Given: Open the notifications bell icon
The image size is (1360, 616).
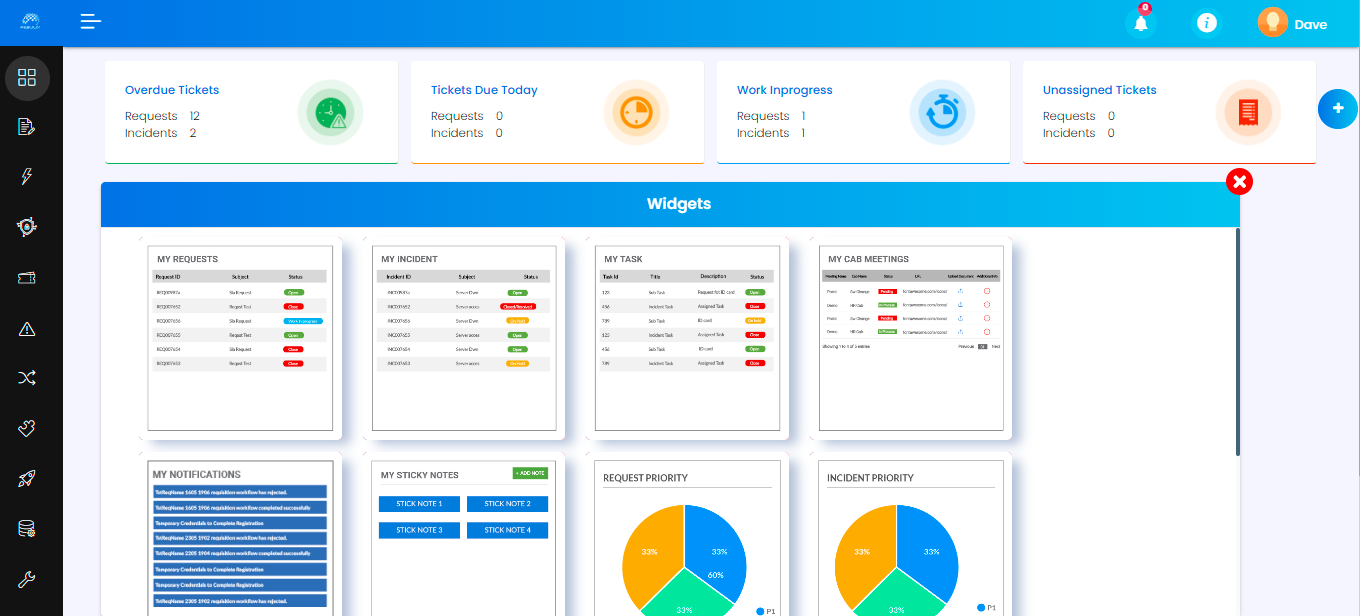Looking at the screenshot, I should pyautogui.click(x=1140, y=24).
